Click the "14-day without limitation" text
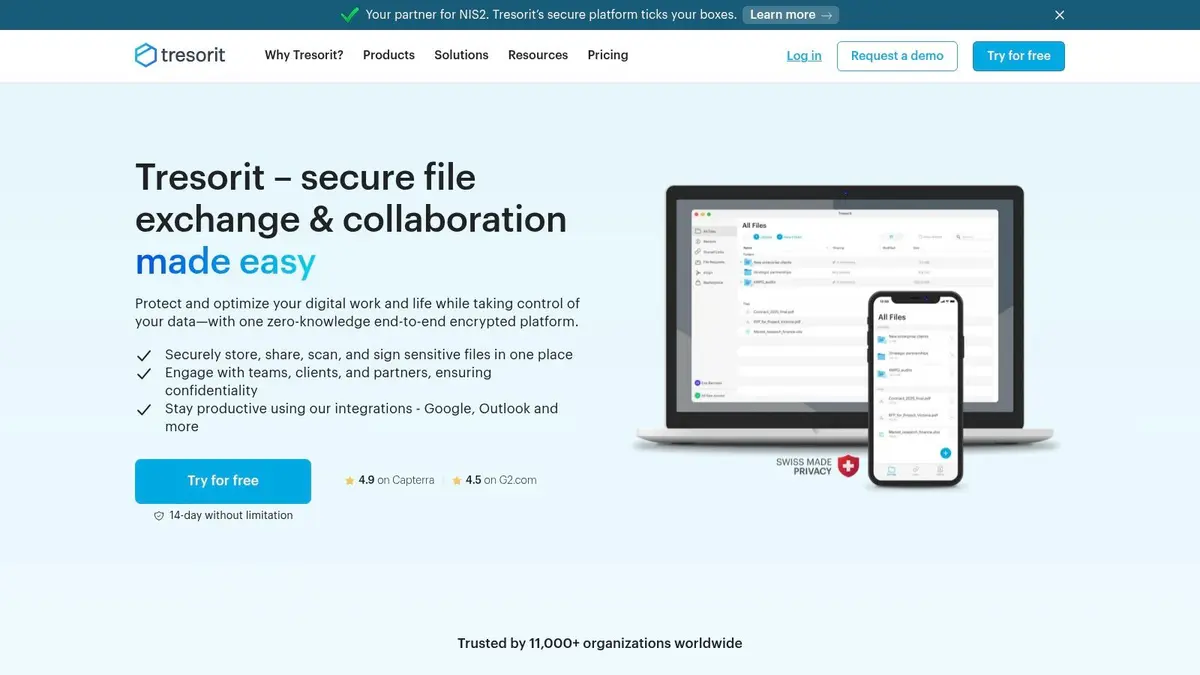The height and width of the screenshot is (675, 1200). coord(231,516)
